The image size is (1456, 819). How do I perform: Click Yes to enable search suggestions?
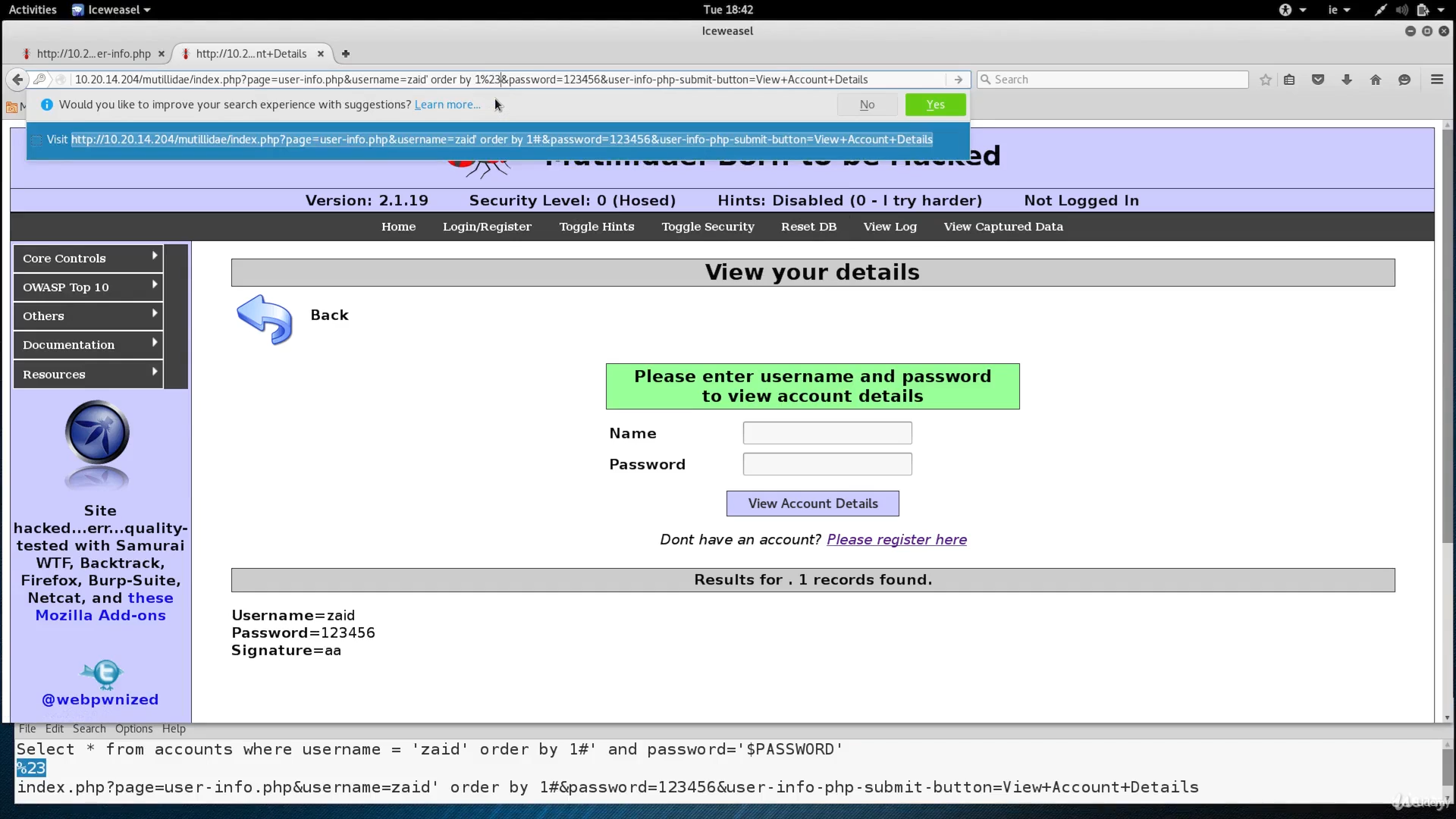[x=936, y=105]
